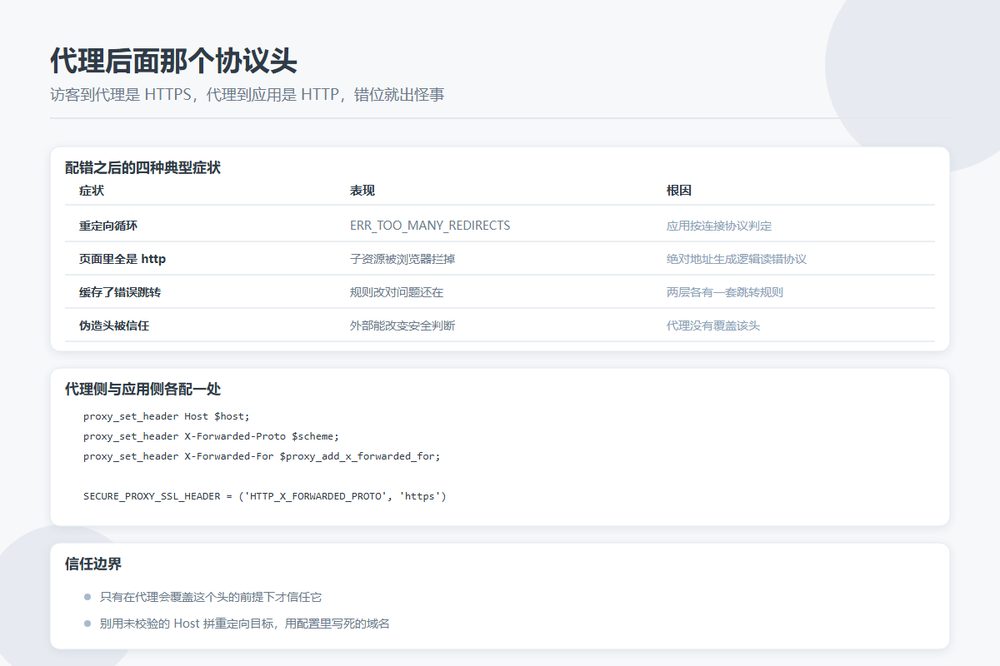
Task: Click the X-Forwarded-For code line
Action: (x=261, y=456)
